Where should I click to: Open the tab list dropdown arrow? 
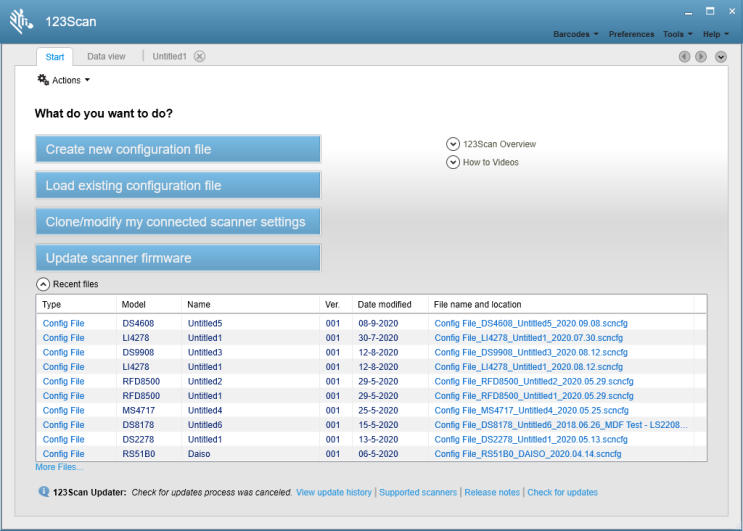(x=721, y=57)
